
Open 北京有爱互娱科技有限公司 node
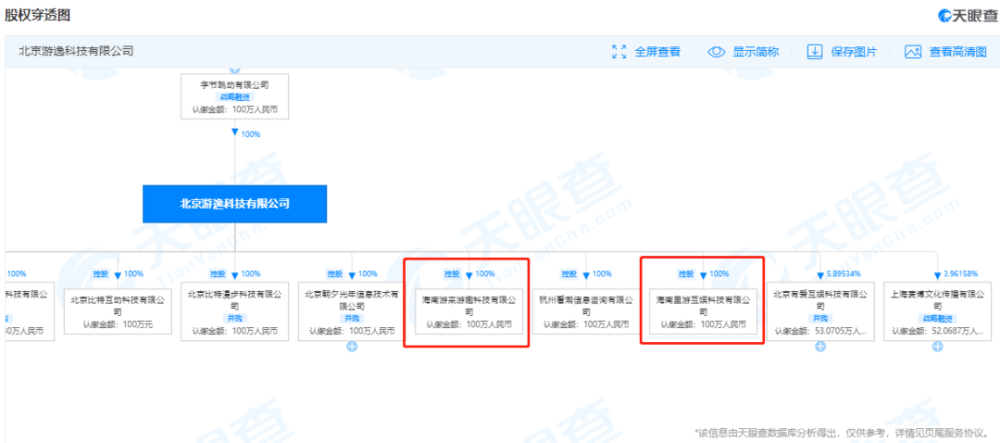click(820, 314)
